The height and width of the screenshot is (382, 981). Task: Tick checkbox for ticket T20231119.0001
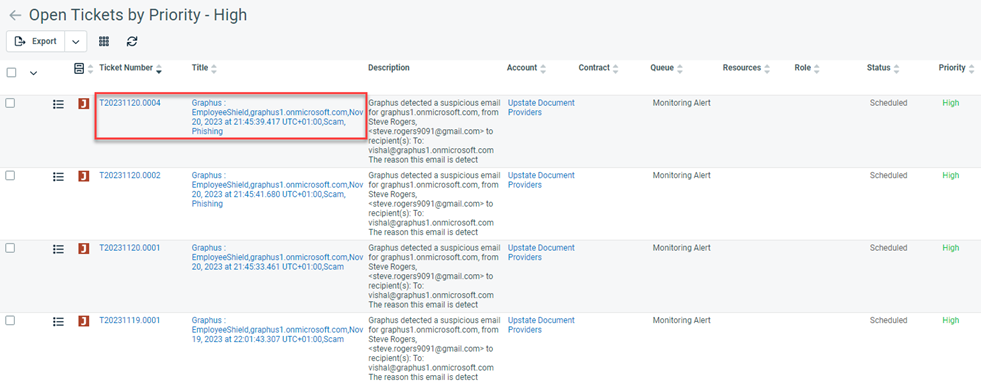coord(10,320)
